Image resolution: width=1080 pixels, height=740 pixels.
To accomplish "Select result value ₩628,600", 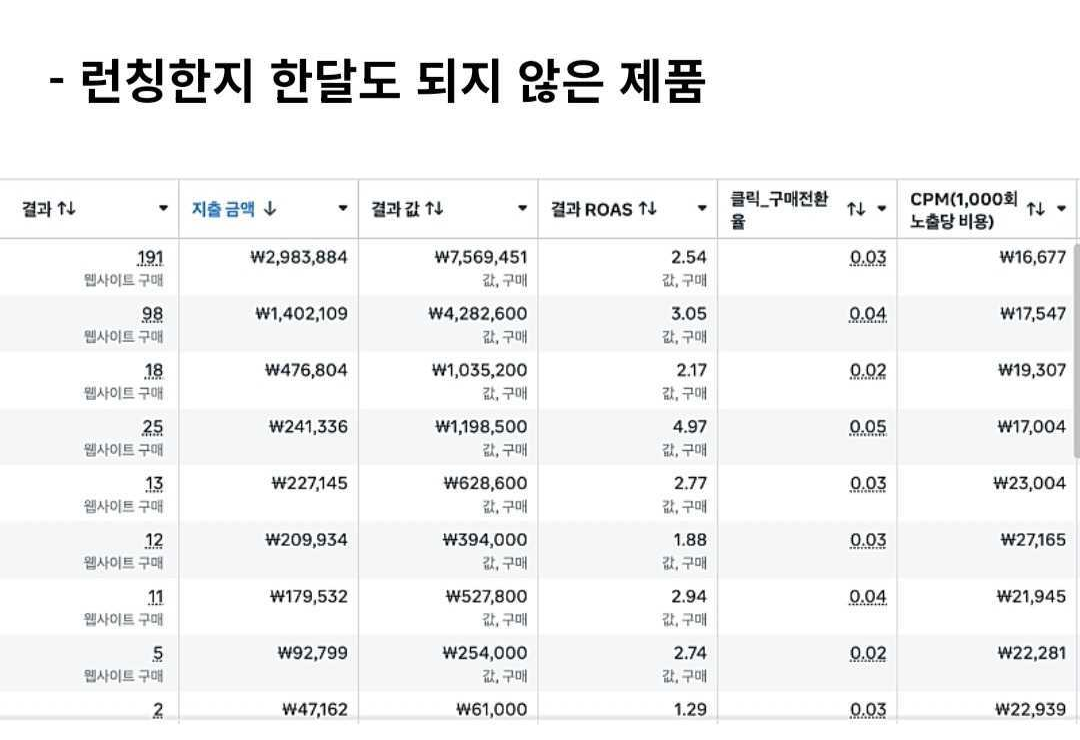I will (x=485, y=484).
